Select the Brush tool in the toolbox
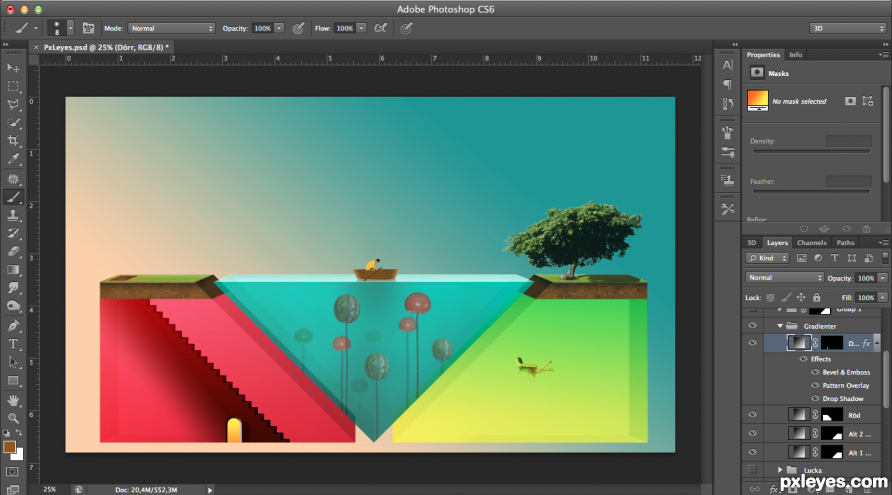Viewport: 892px width, 495px height. coord(13,197)
